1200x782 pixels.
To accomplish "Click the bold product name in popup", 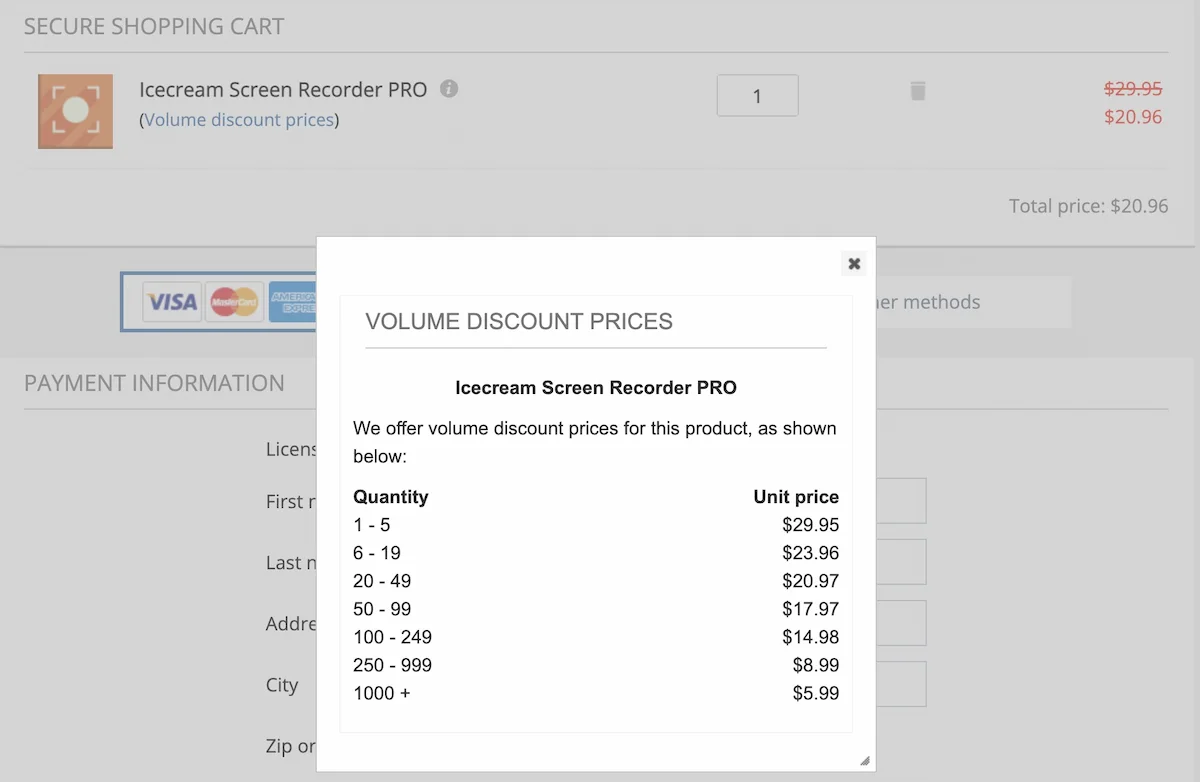I will point(596,387).
